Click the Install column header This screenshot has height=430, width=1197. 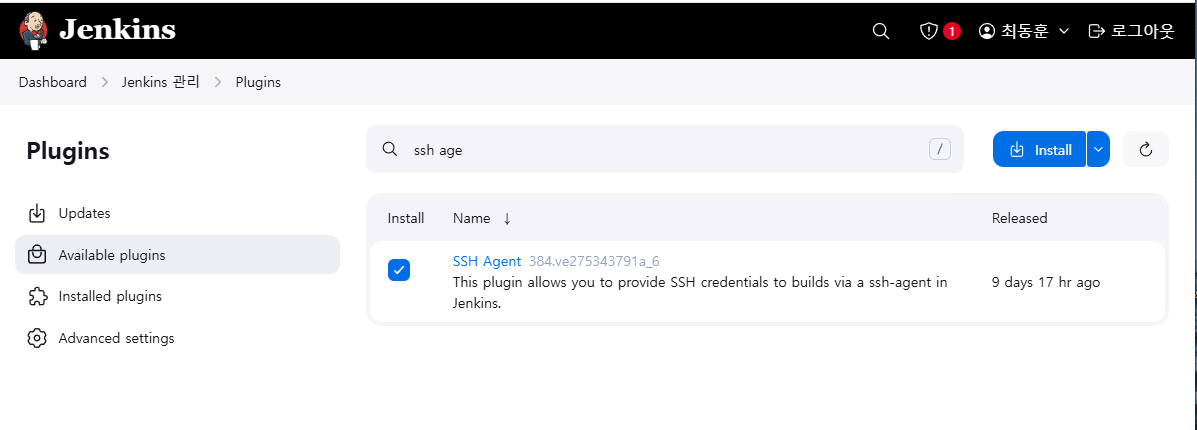(405, 218)
